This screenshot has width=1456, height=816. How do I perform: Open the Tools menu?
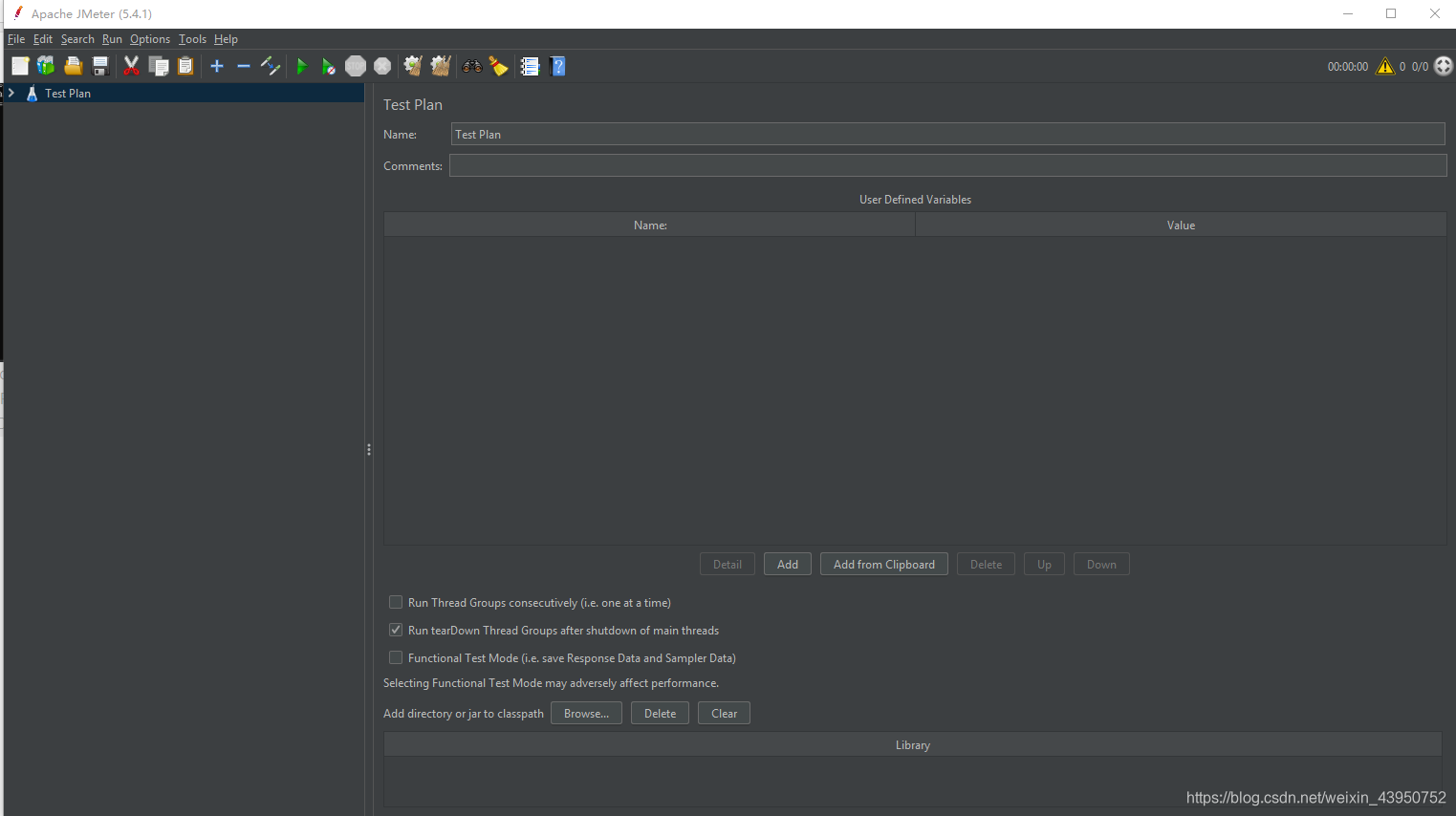(x=192, y=39)
